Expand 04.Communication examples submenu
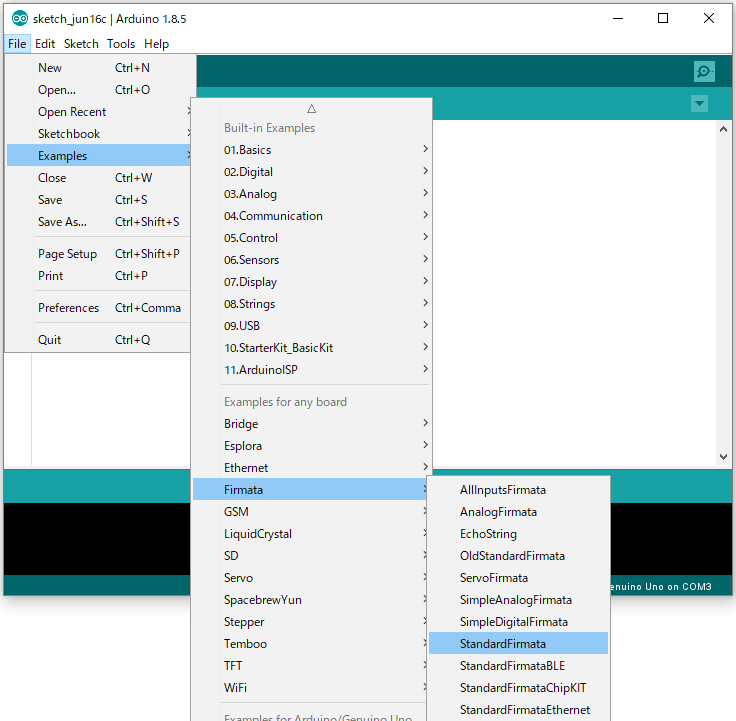This screenshot has height=721, width=736. [312, 216]
